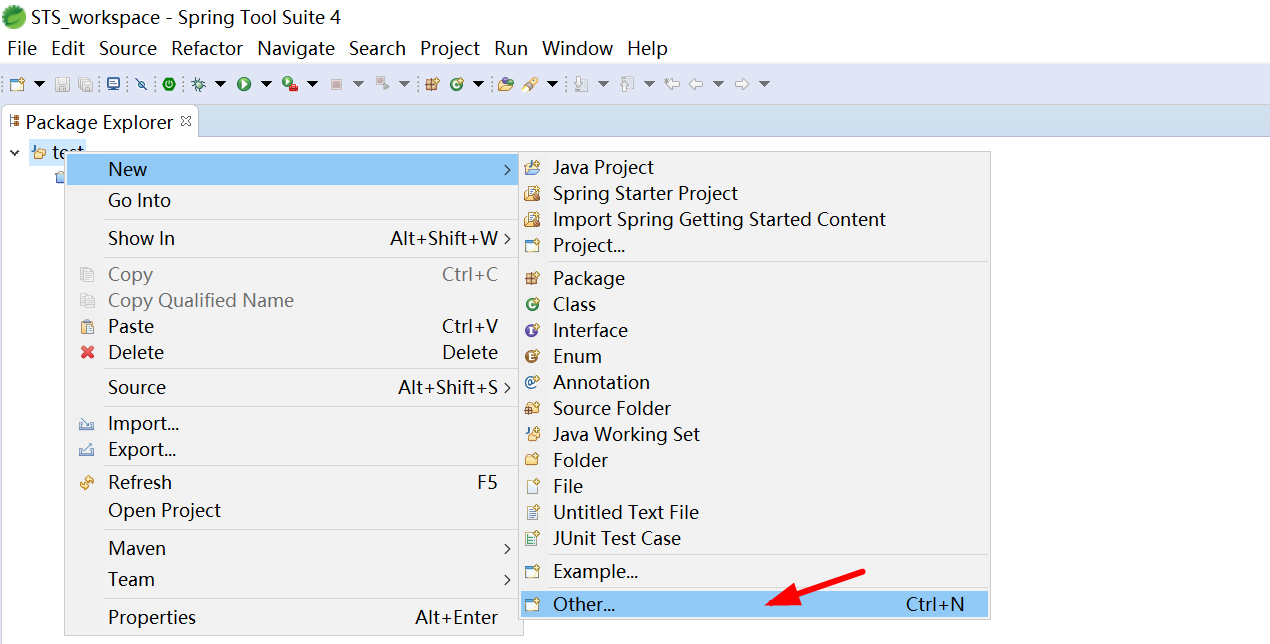This screenshot has height=644, width=1270.
Task: Select Spring Starter Project
Action: point(754,193)
